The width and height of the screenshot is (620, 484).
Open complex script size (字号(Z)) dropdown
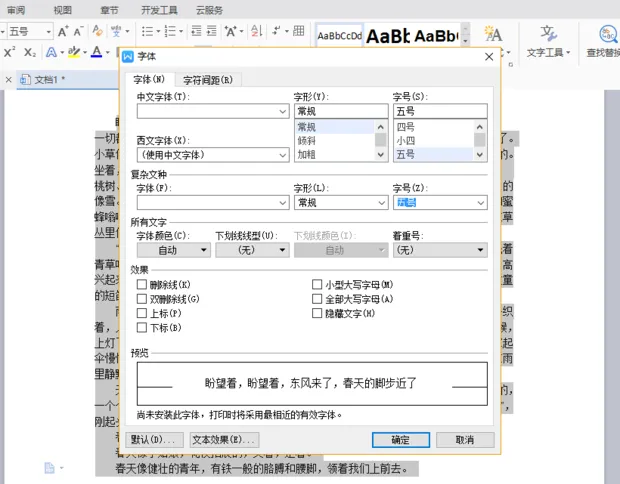tap(440, 203)
